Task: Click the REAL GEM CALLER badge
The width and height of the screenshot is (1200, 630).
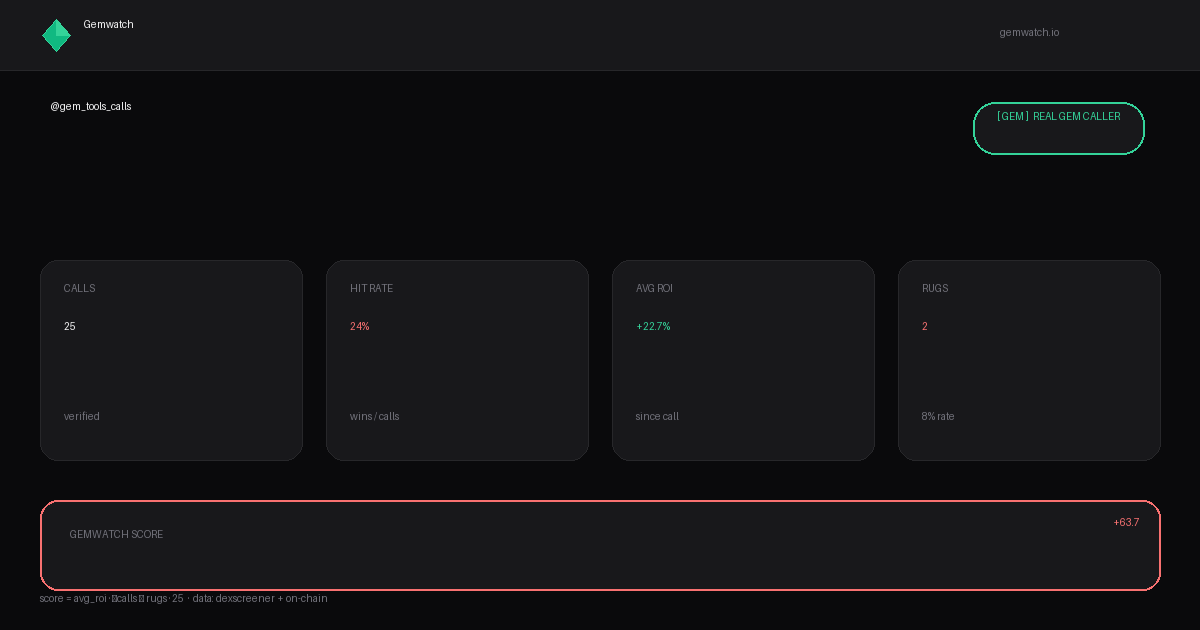Action: (x=1058, y=128)
